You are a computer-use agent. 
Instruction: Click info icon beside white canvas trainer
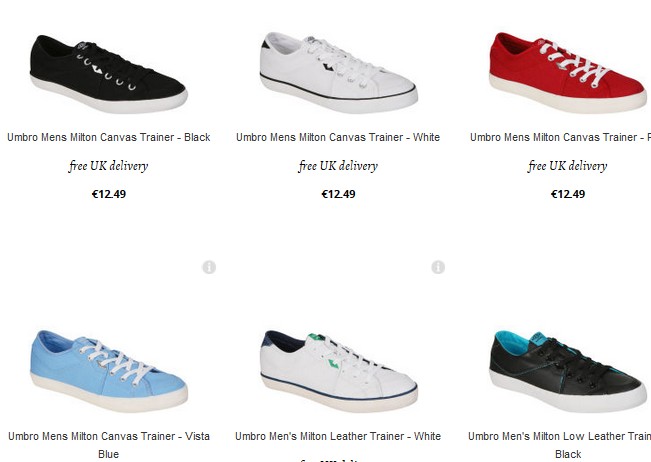(x=438, y=267)
